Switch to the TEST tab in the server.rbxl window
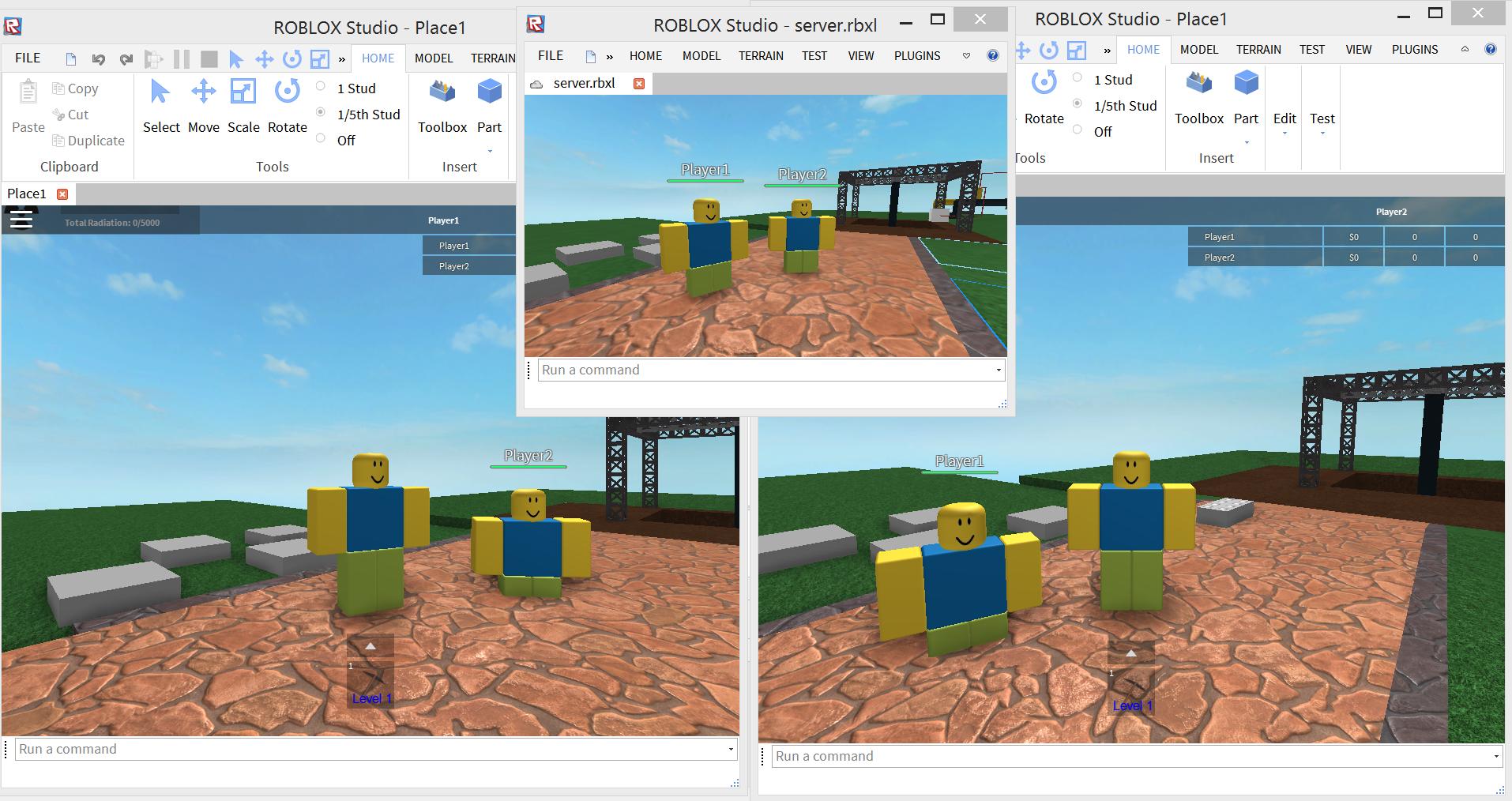 coord(814,55)
